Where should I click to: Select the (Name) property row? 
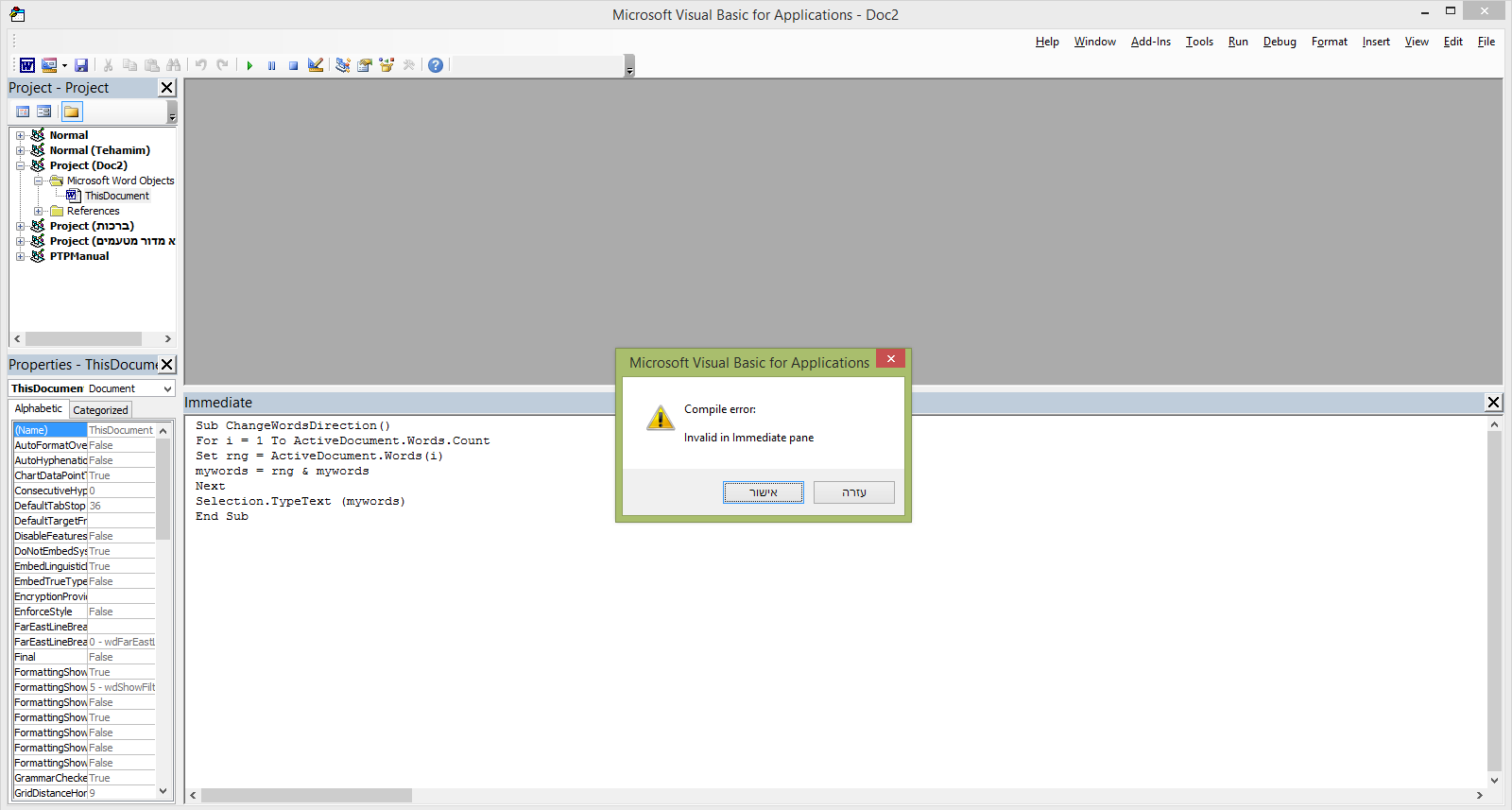tap(84, 430)
